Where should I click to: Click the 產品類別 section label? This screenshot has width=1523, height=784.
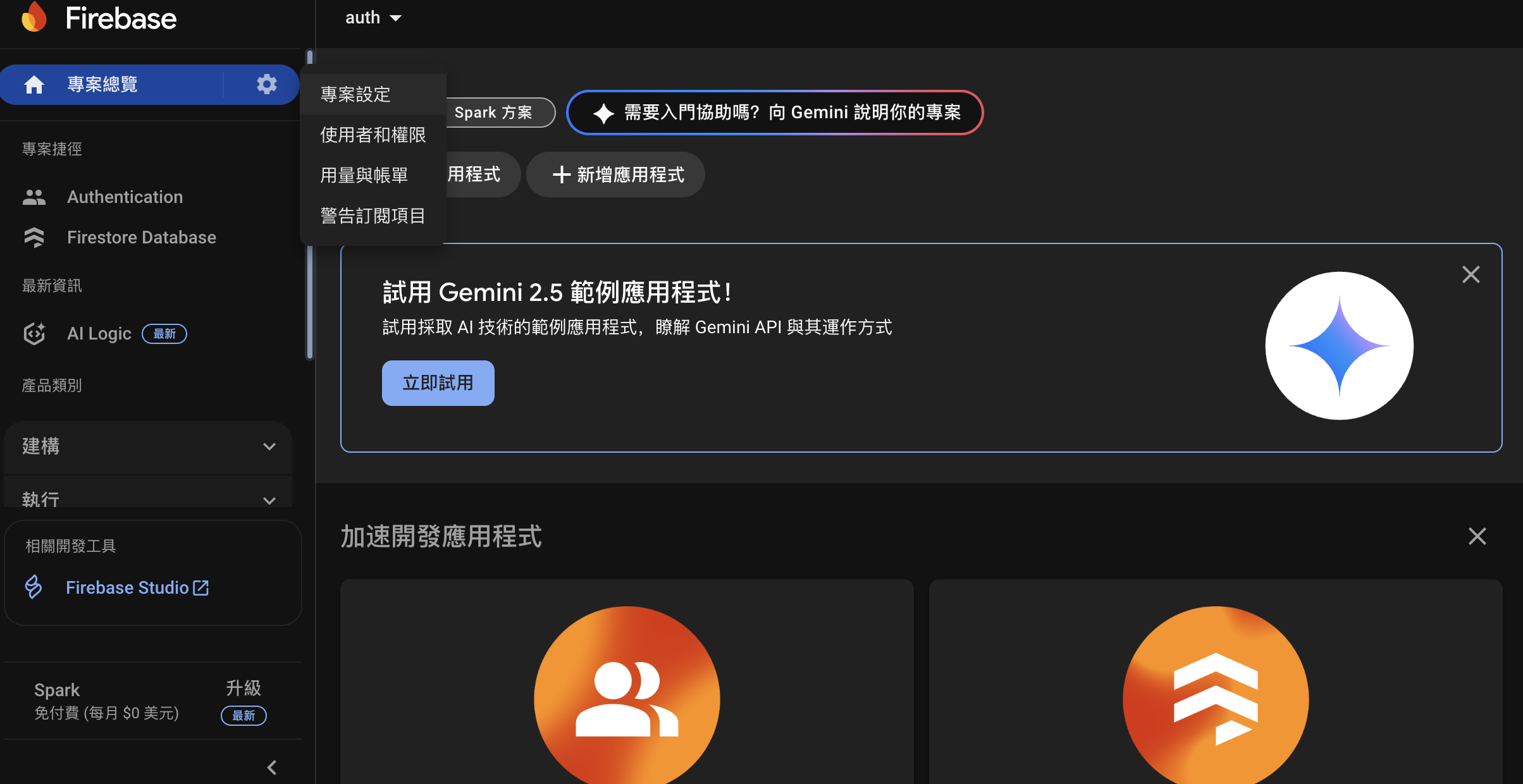[52, 386]
